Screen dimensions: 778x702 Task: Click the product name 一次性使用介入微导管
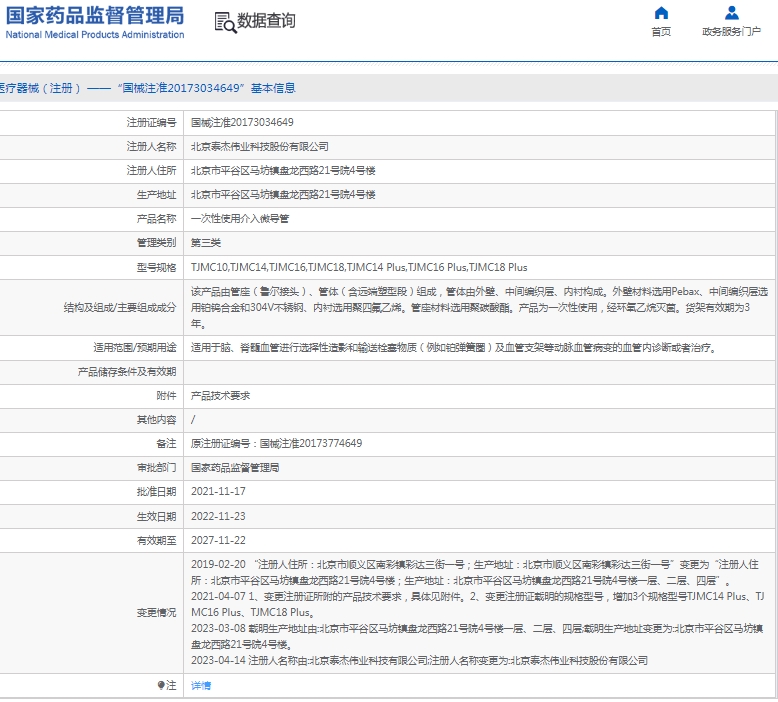[240, 218]
